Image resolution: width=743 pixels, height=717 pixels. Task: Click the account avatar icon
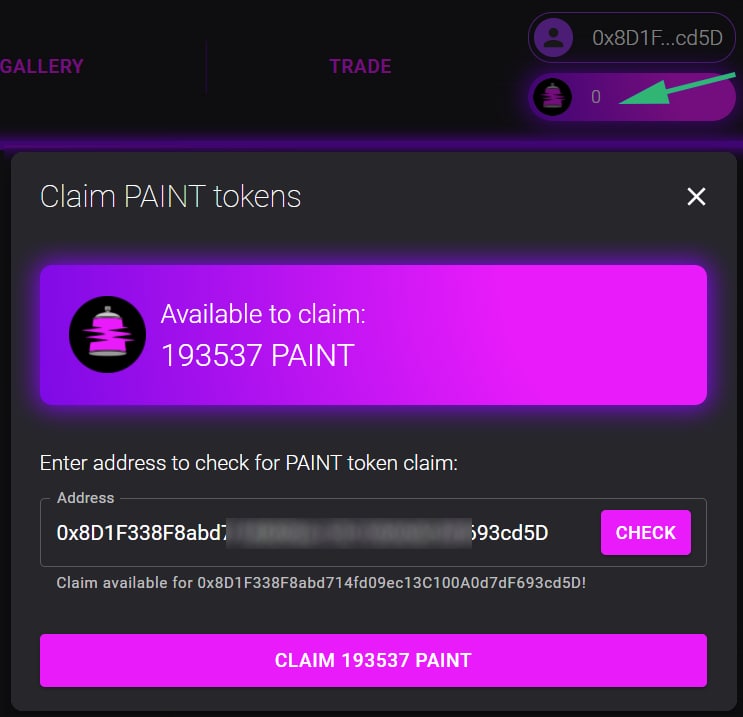pos(552,38)
